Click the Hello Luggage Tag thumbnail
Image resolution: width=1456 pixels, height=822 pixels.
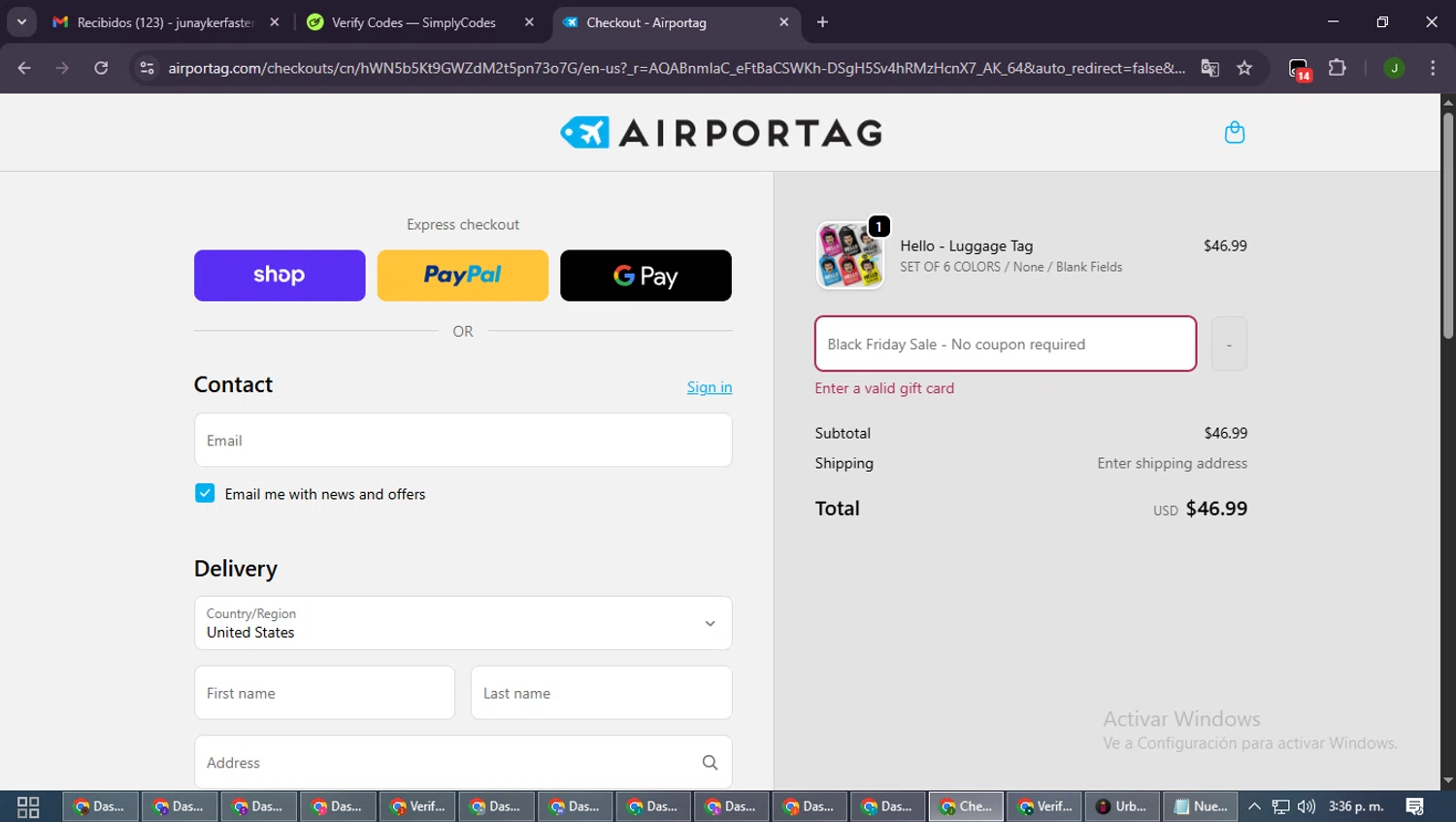[x=850, y=255]
